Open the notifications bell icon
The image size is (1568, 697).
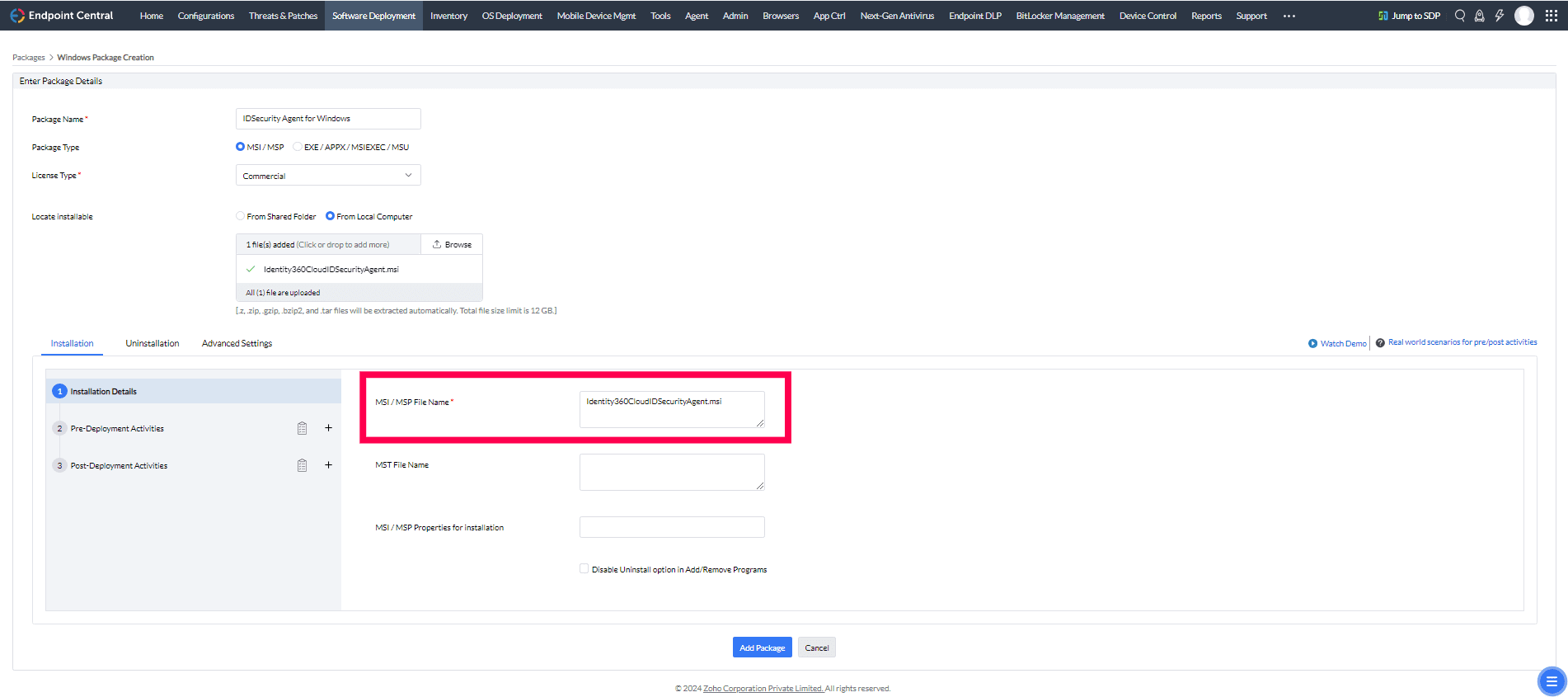click(x=1480, y=16)
